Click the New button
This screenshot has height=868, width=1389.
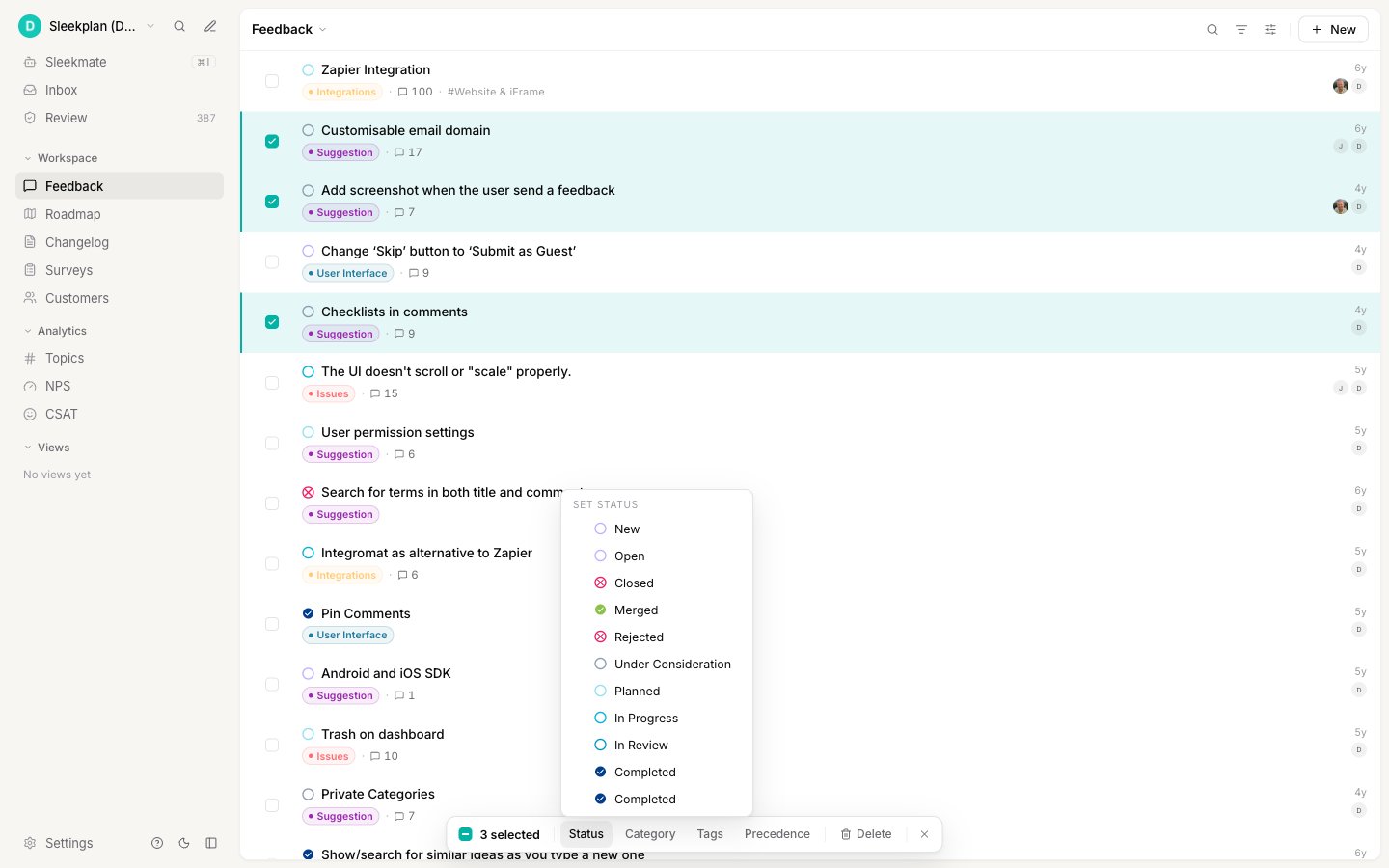click(x=1333, y=30)
